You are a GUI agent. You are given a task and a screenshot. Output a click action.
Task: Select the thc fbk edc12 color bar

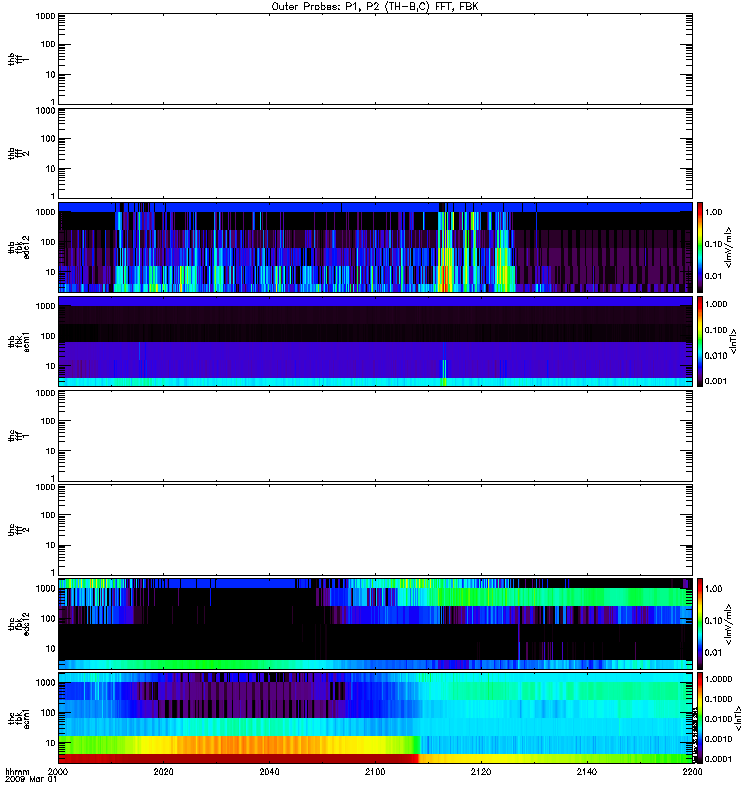(700, 623)
